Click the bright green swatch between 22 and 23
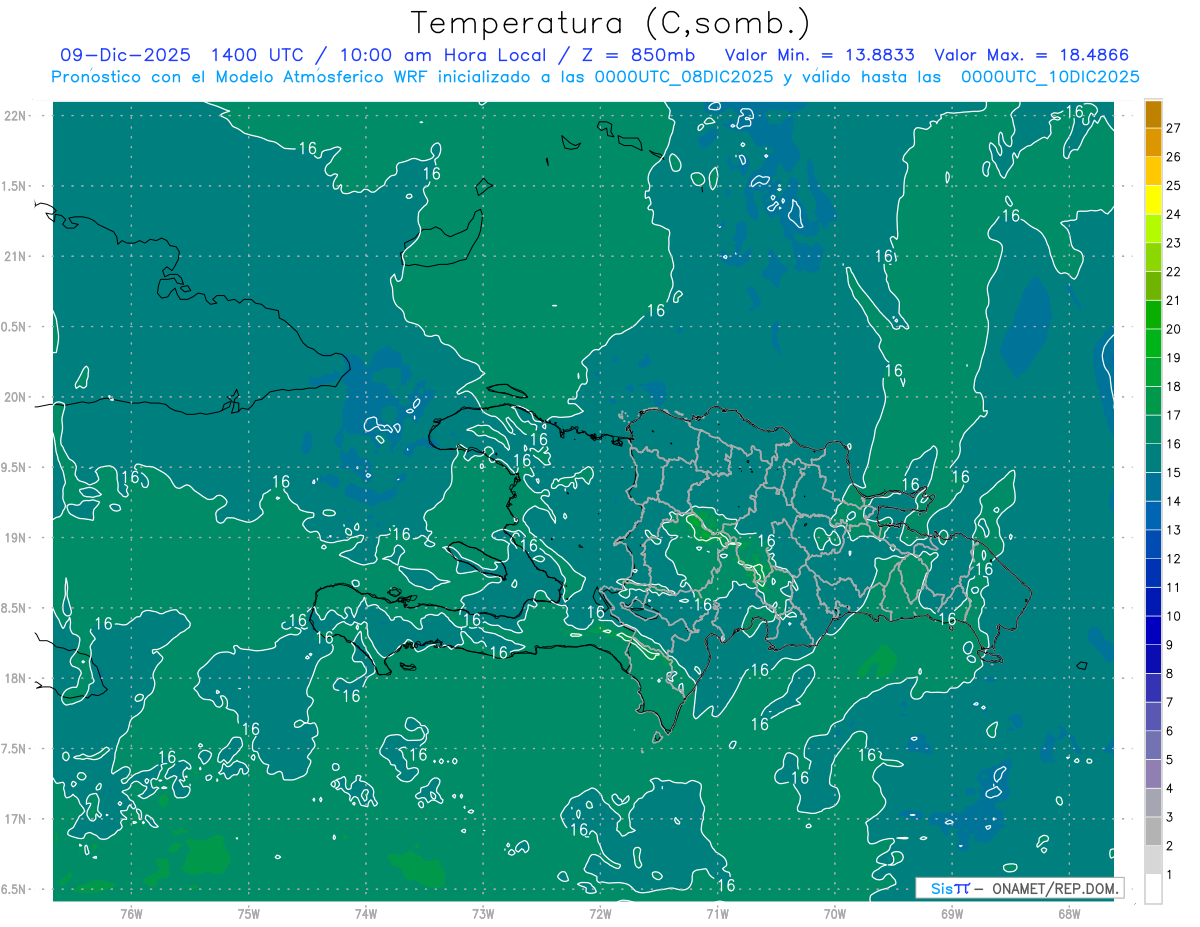 [x=1153, y=257]
